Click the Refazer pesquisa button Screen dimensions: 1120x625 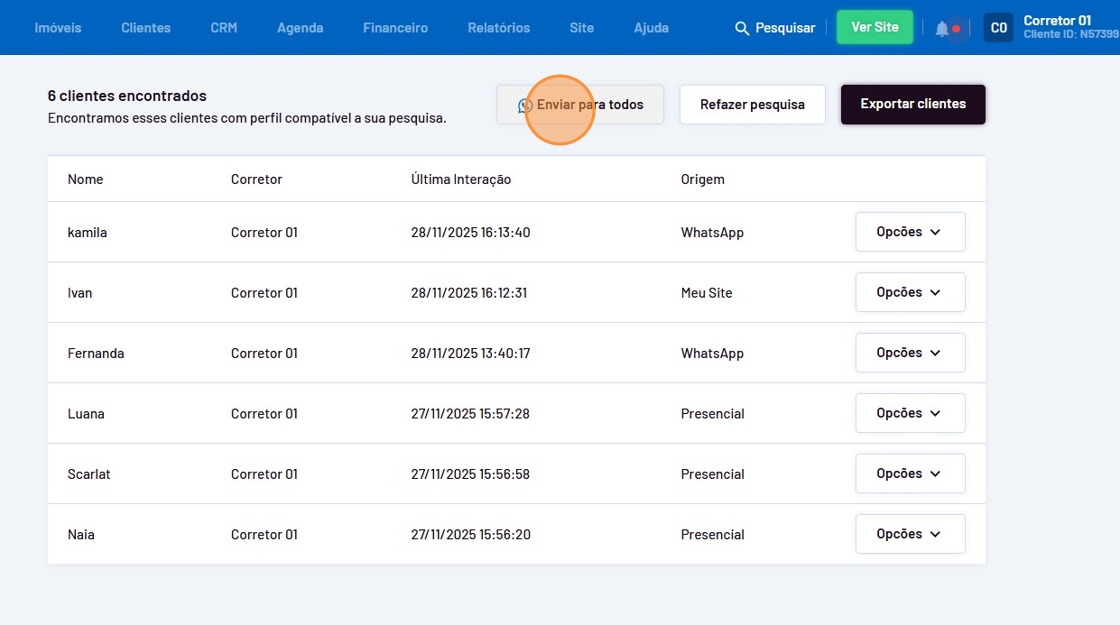(x=752, y=105)
